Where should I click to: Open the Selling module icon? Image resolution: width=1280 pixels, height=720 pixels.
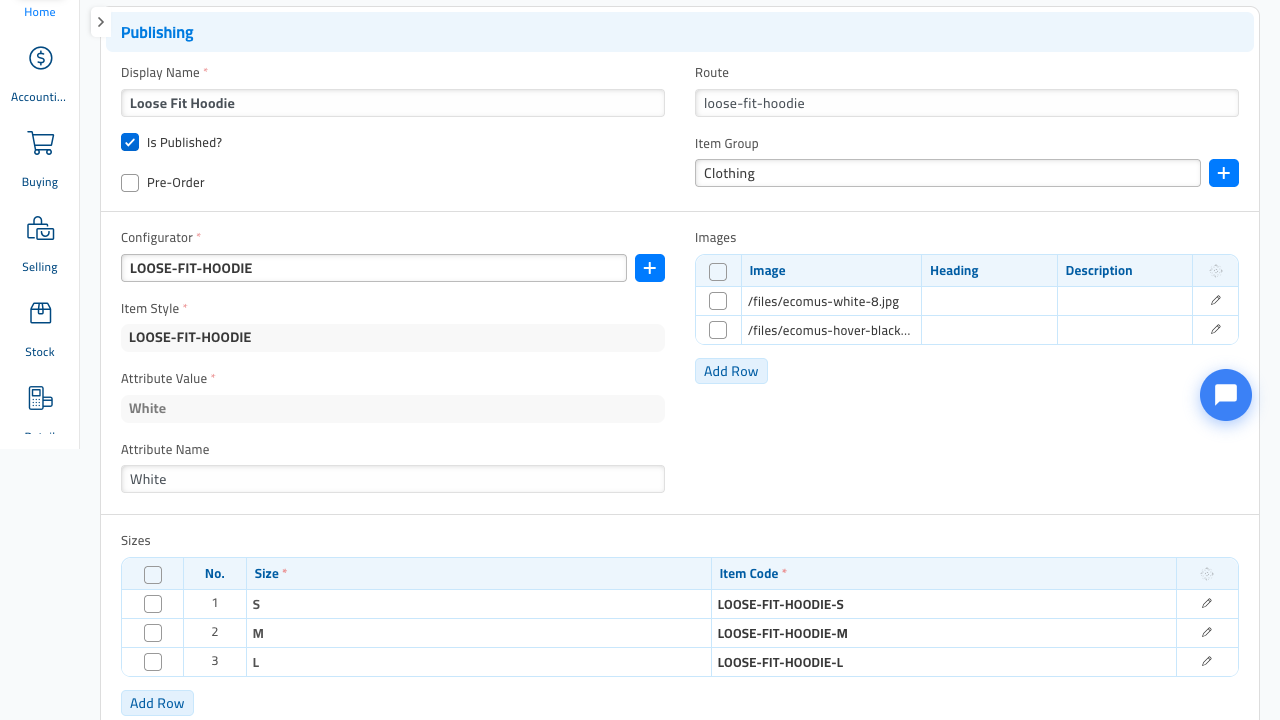tap(40, 229)
